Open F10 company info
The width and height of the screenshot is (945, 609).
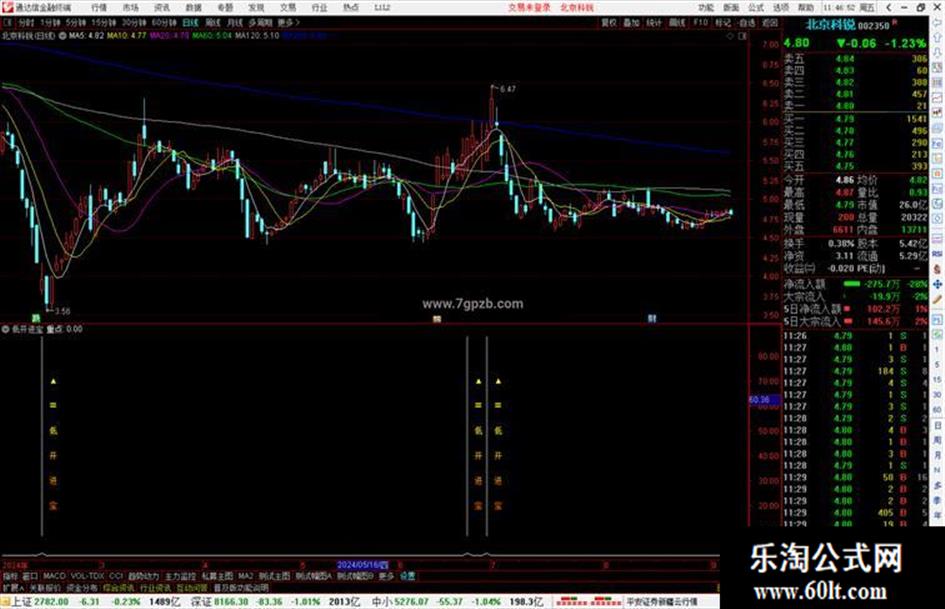(700, 23)
